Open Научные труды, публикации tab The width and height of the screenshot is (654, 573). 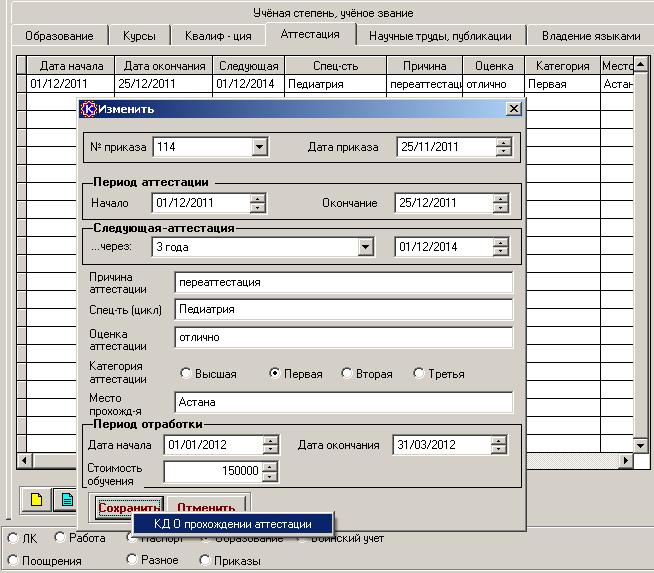440,36
